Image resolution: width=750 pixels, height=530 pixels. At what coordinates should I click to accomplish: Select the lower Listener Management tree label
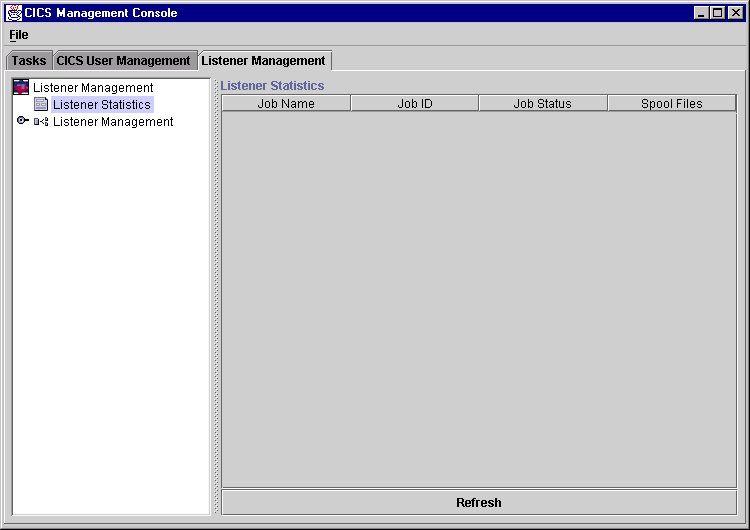113,121
